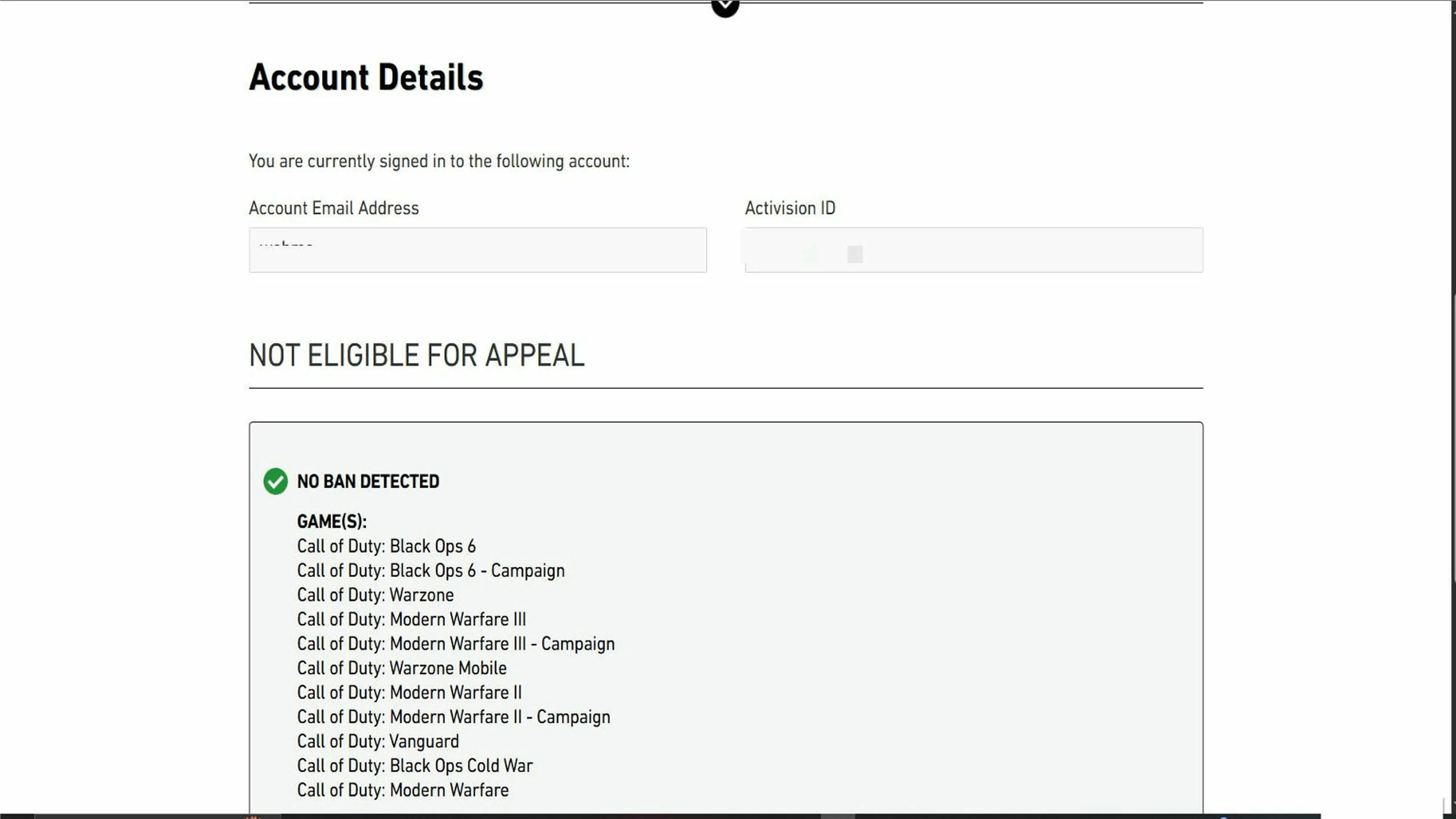Click the Call of Duty: Warzone entry
Image resolution: width=1456 pixels, height=819 pixels.
tap(375, 595)
